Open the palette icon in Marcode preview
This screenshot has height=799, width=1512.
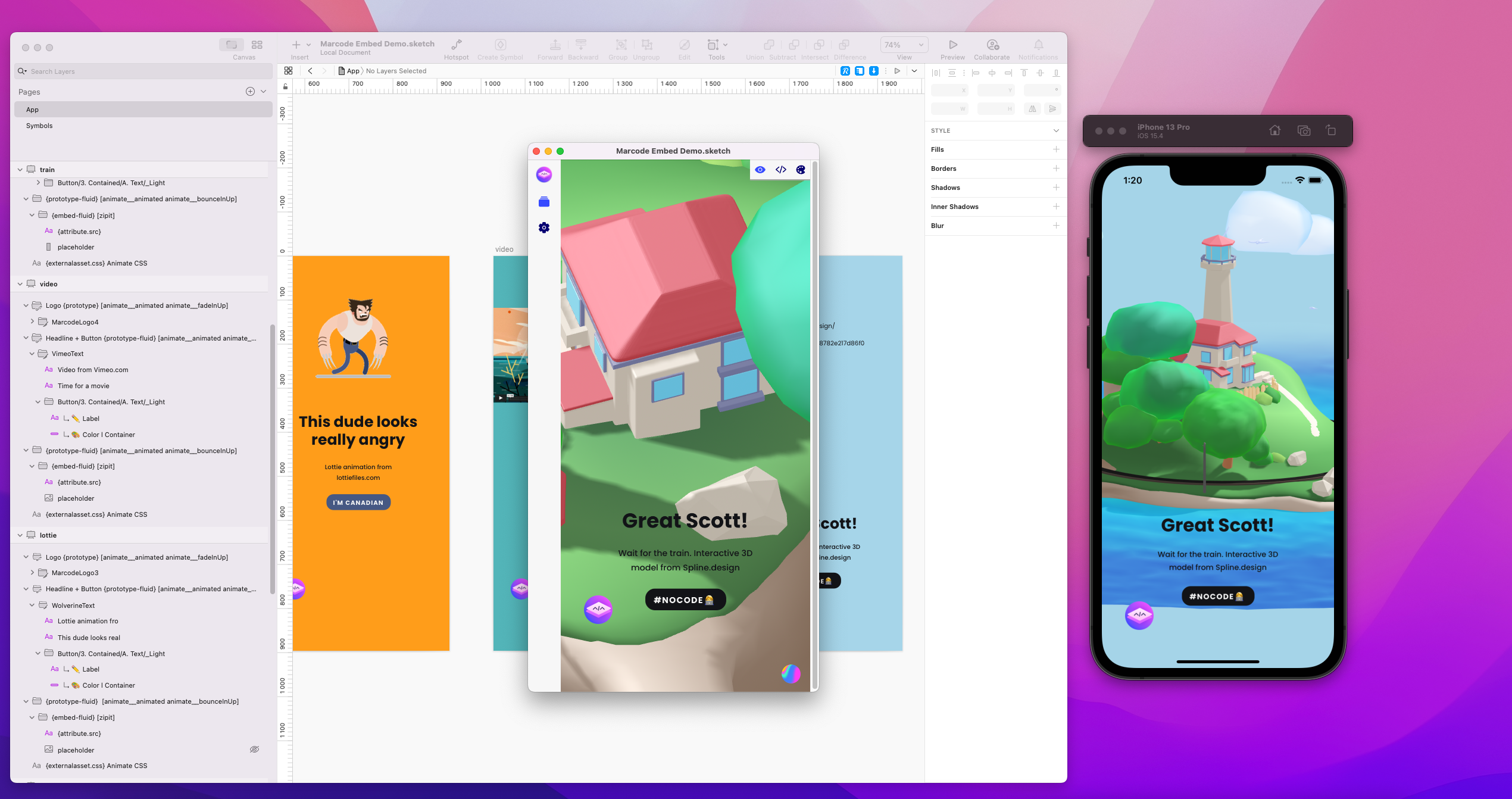[800, 170]
